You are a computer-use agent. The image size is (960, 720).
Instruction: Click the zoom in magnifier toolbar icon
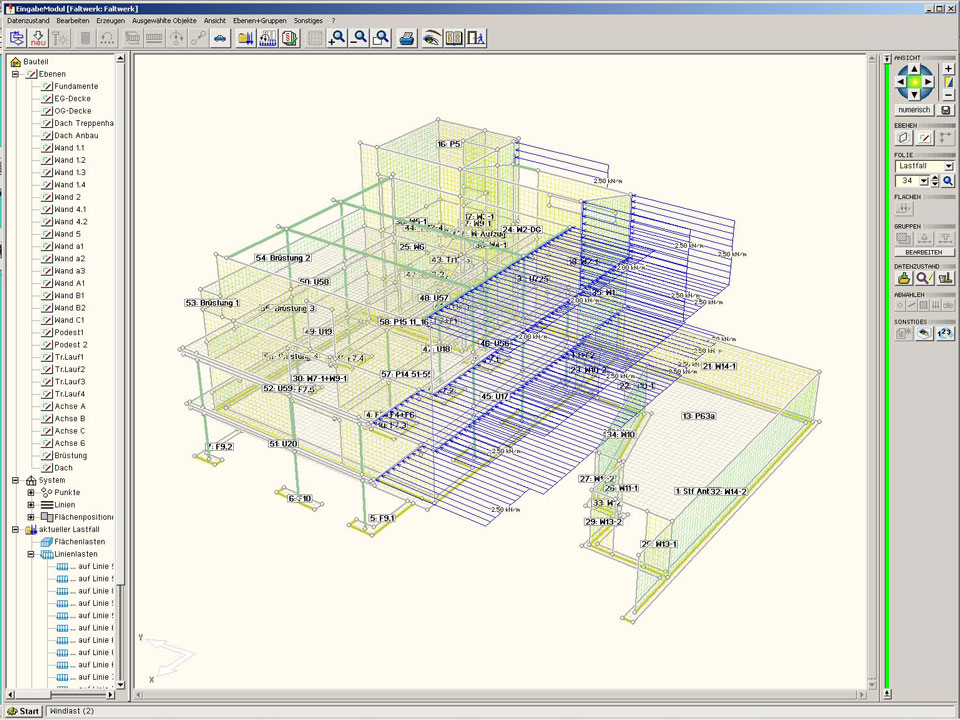337,38
